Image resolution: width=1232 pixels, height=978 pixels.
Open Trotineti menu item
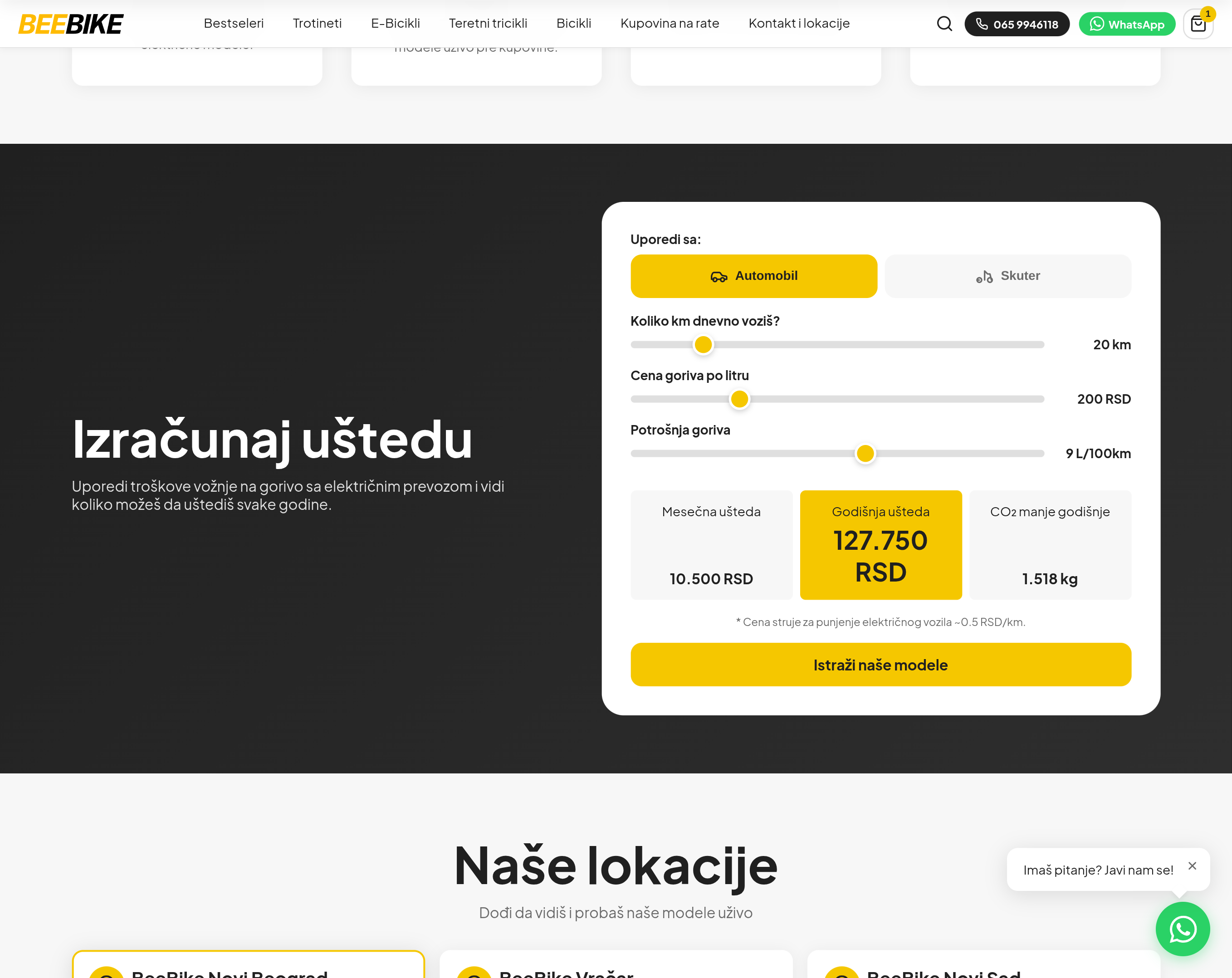pyautogui.click(x=317, y=24)
